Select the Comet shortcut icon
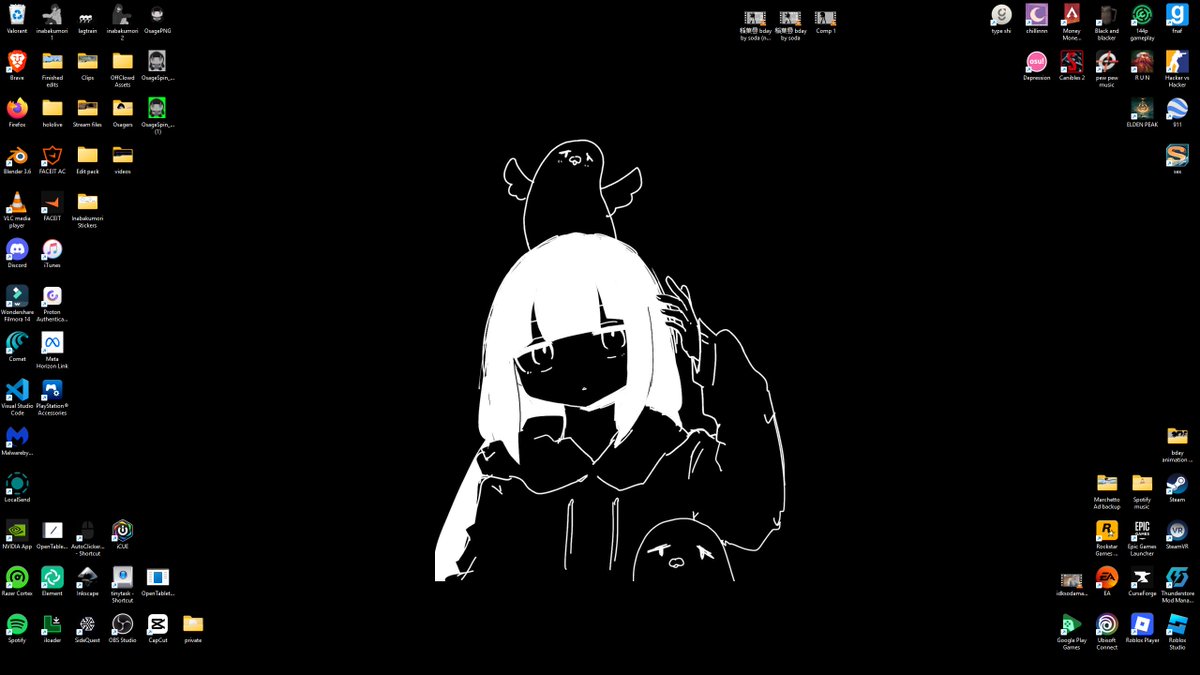 [17, 342]
